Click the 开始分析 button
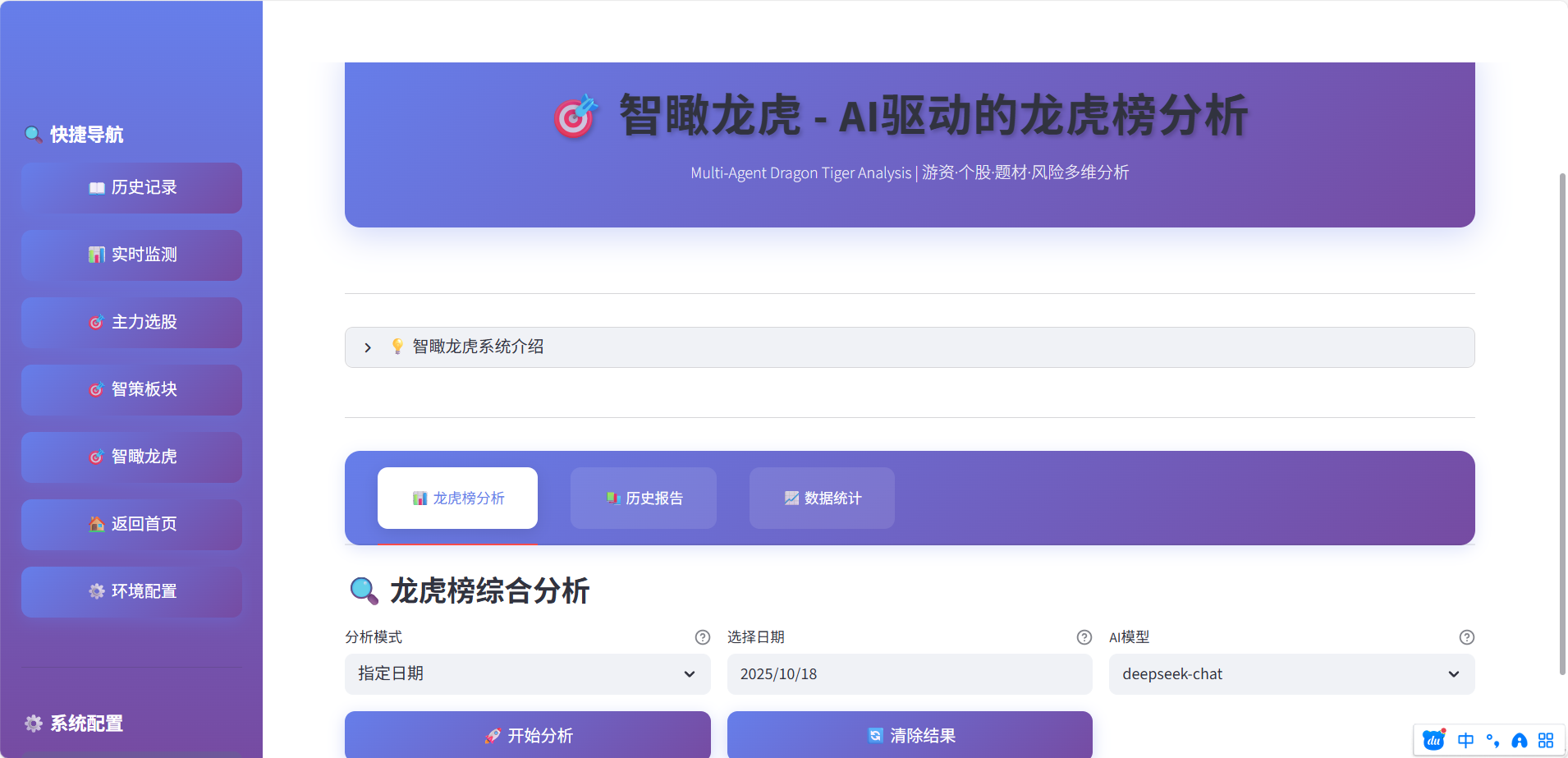The width and height of the screenshot is (1568, 758). coord(527,735)
